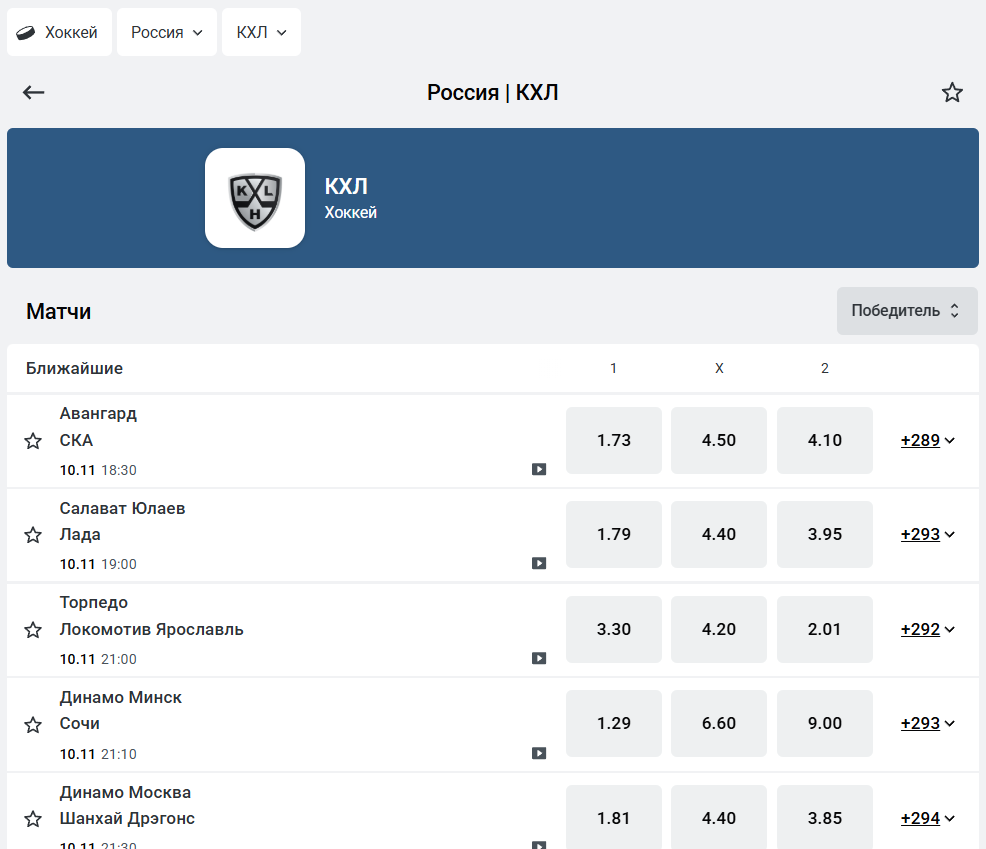Open video icon for Салават Юлаев – Лада match
This screenshot has width=986, height=849.
click(539, 563)
